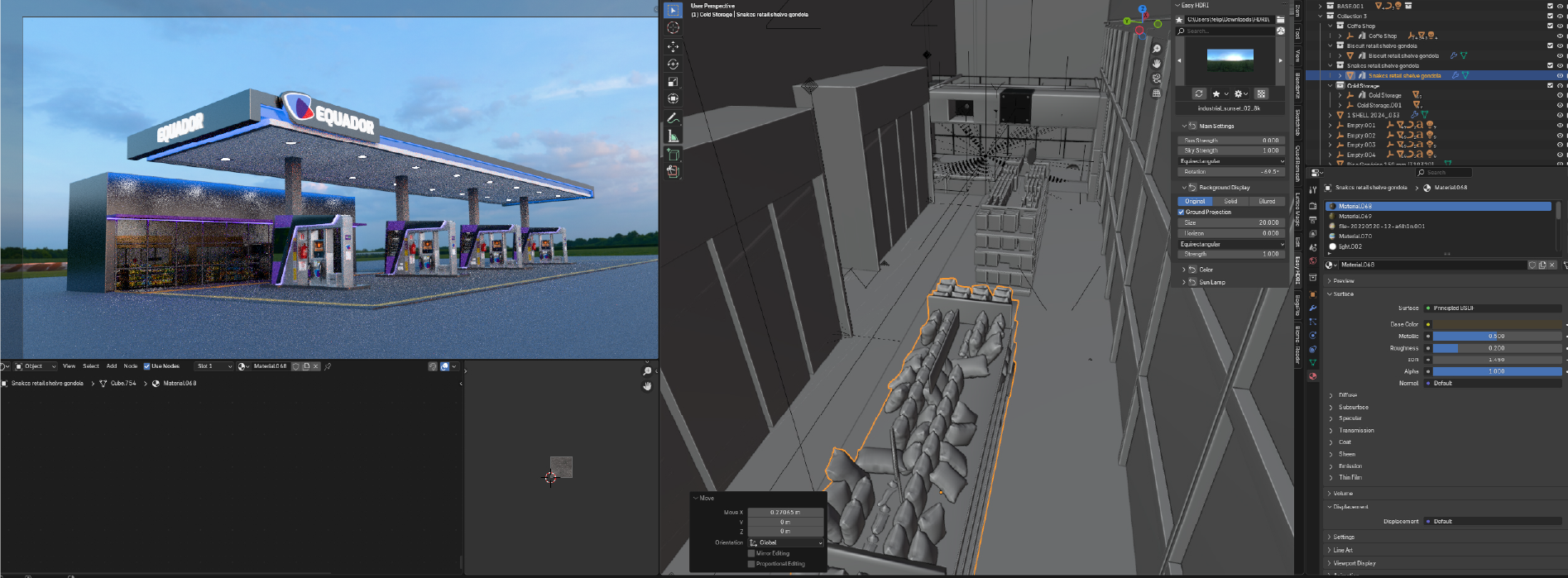The width and height of the screenshot is (1568, 578).
Task: Click zoom icon in node editor
Action: point(647,371)
